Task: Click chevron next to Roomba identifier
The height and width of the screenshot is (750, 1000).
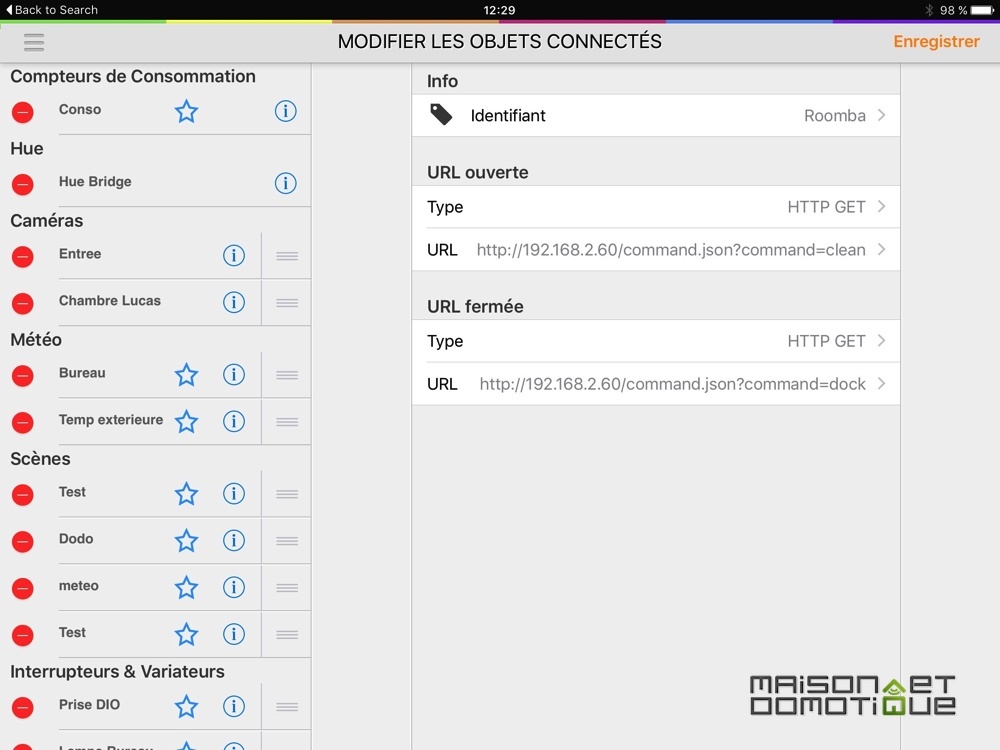Action: pyautogui.click(x=881, y=115)
